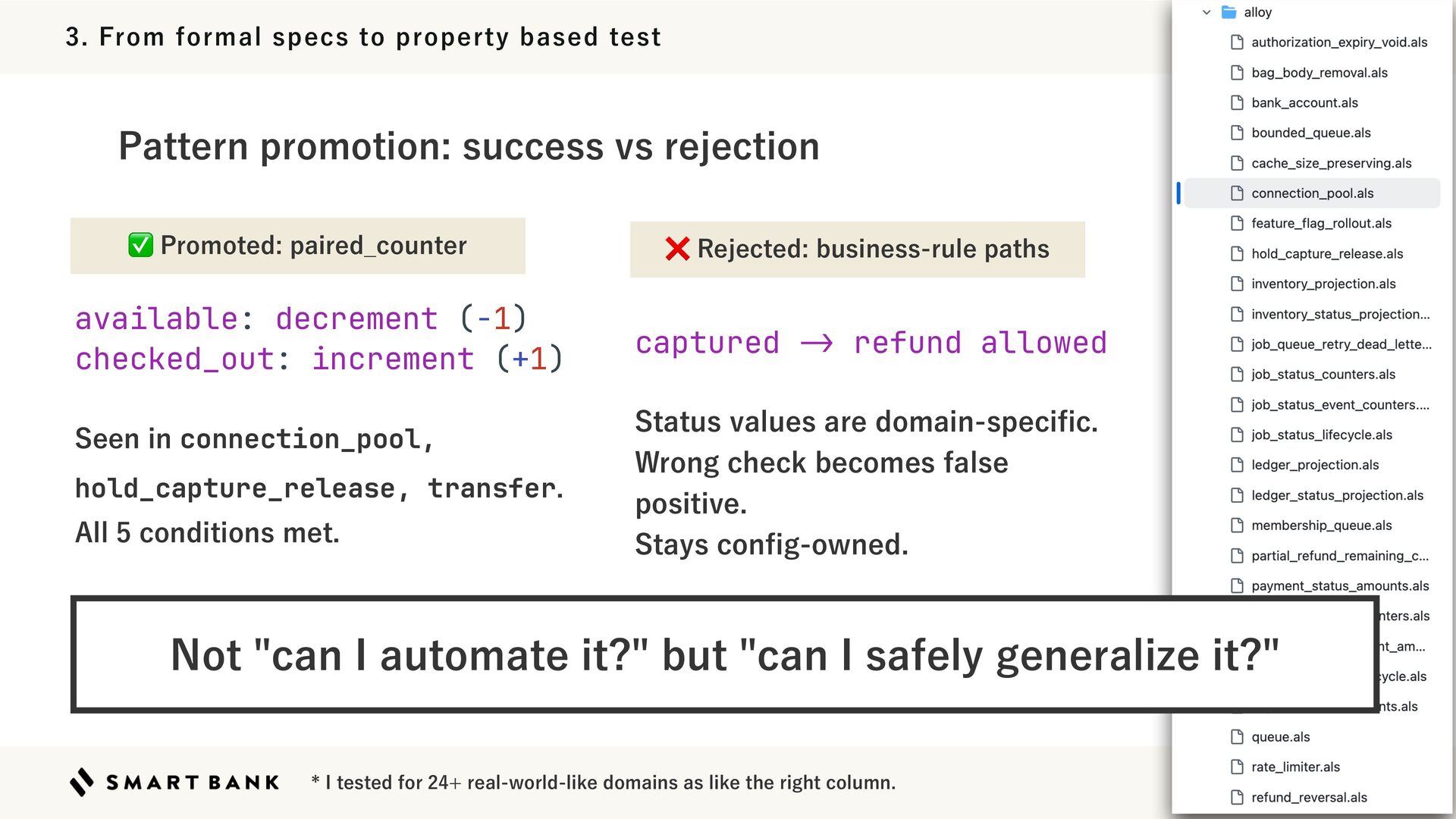This screenshot has width=1456, height=819.
Task: Click the bag_body_removal.als file icon
Action: pos(1237,73)
